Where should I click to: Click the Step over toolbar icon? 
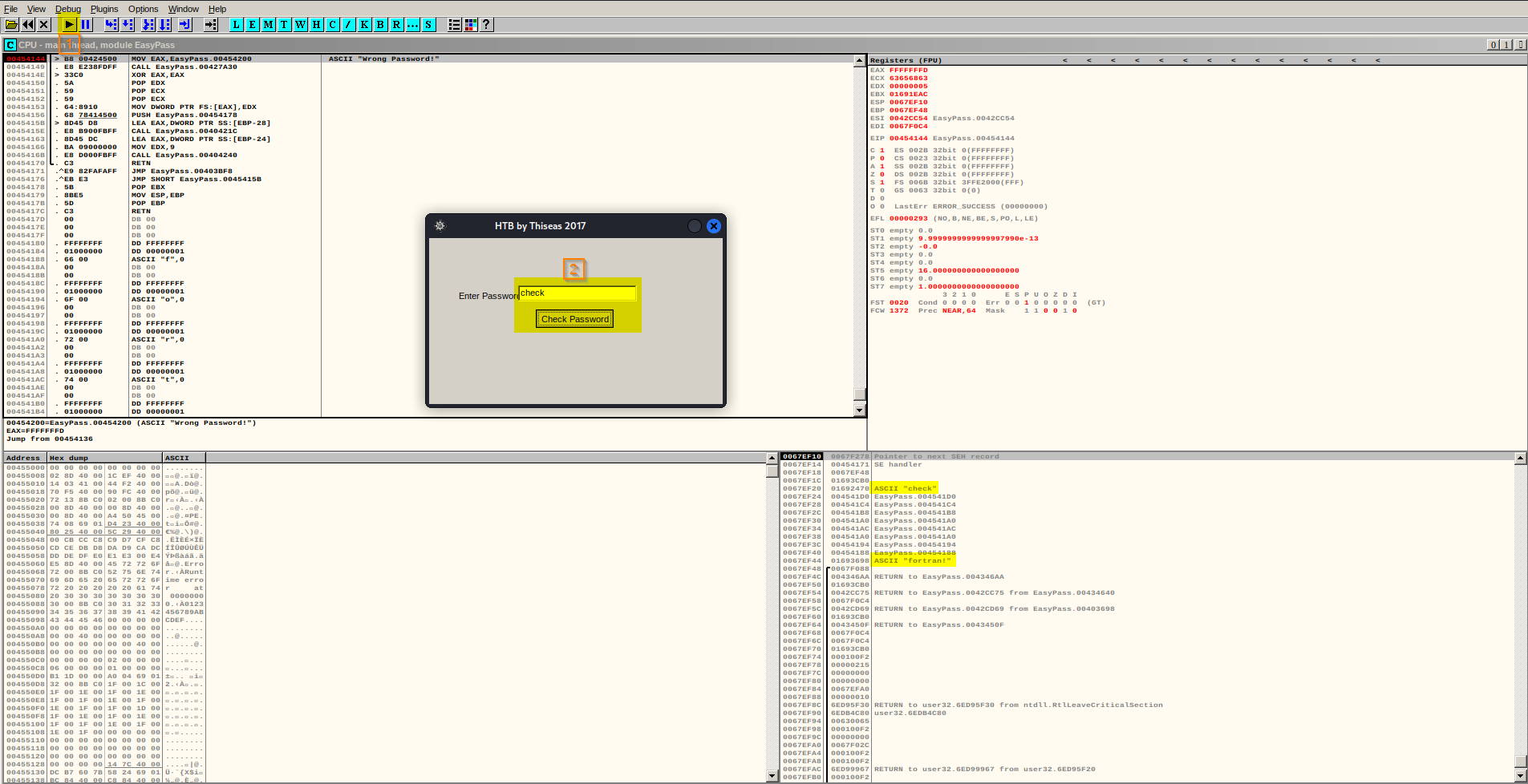(x=128, y=25)
